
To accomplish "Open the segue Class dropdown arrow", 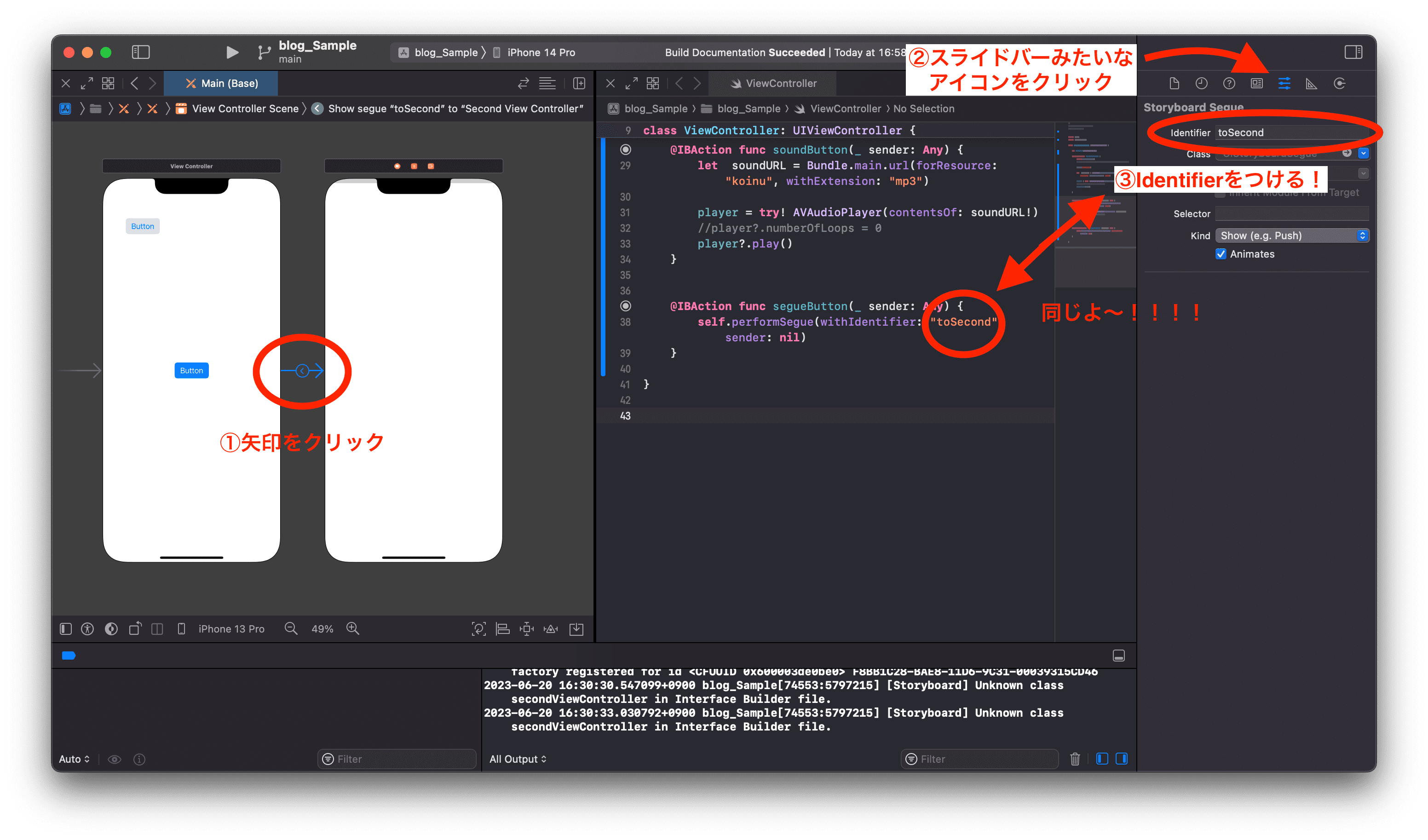I will (1363, 154).
